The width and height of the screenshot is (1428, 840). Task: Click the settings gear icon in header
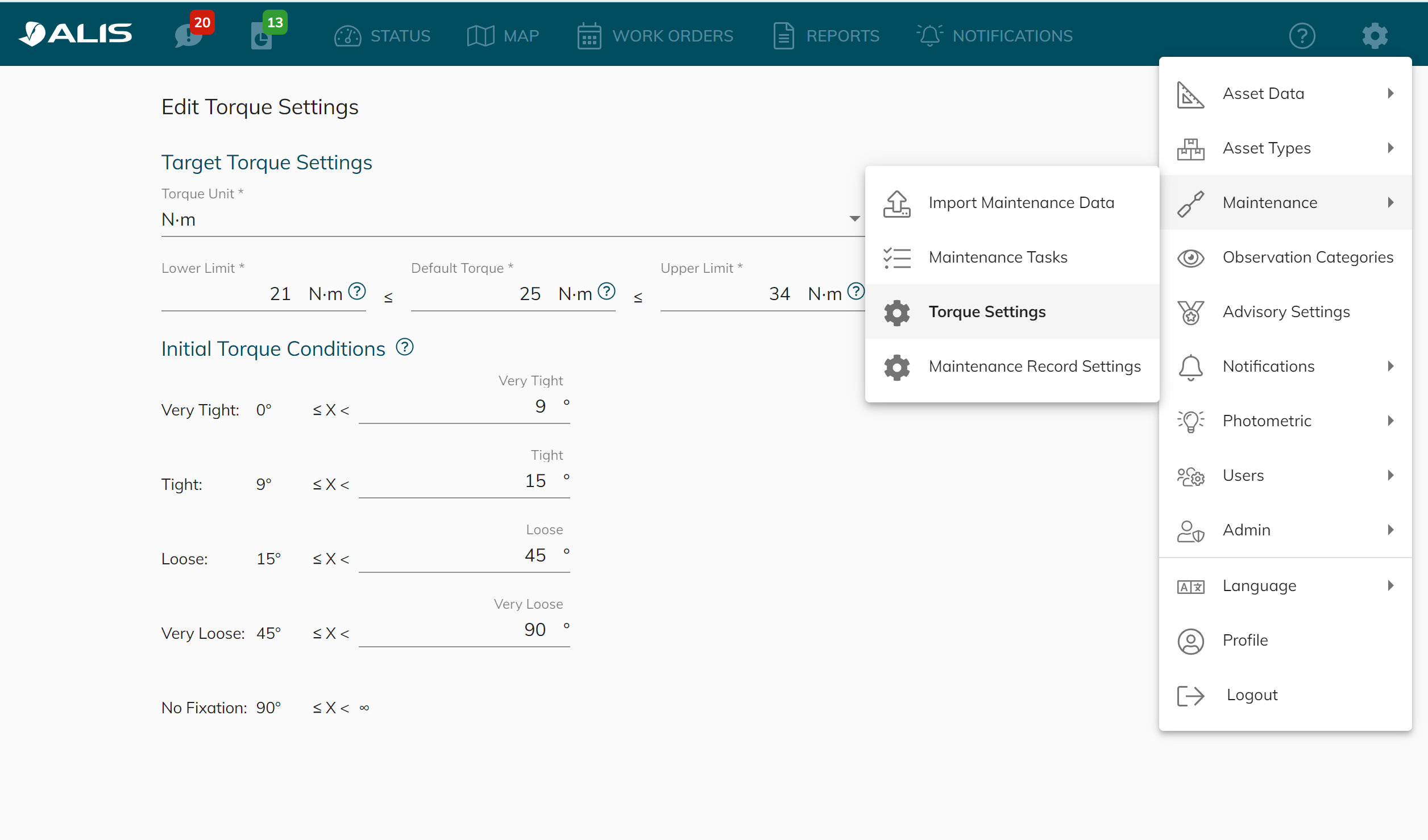pos(1375,36)
